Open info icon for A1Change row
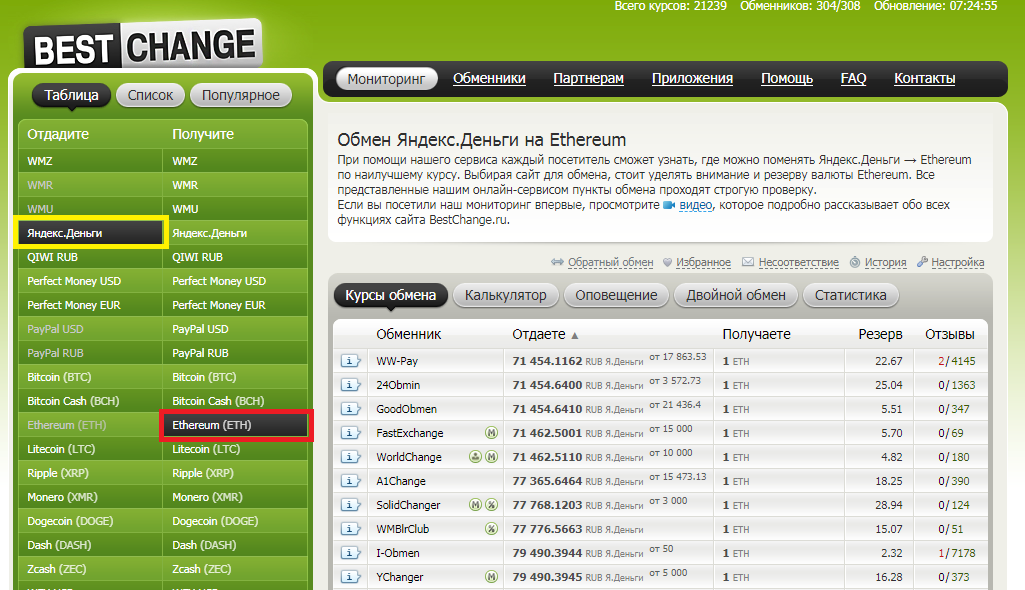 click(x=350, y=481)
